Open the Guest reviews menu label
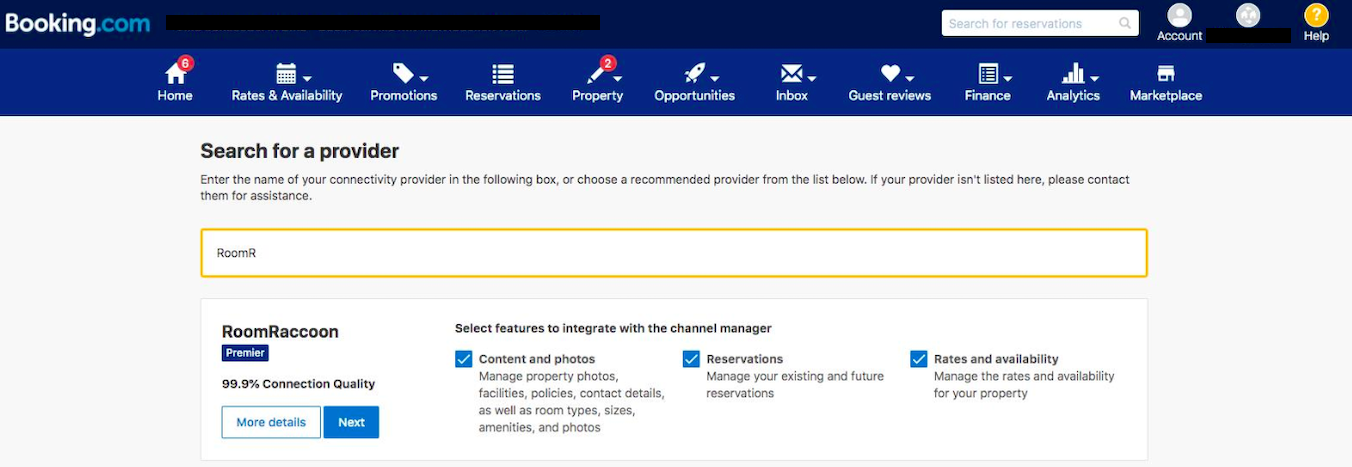This screenshot has width=1352, height=467. (x=890, y=96)
